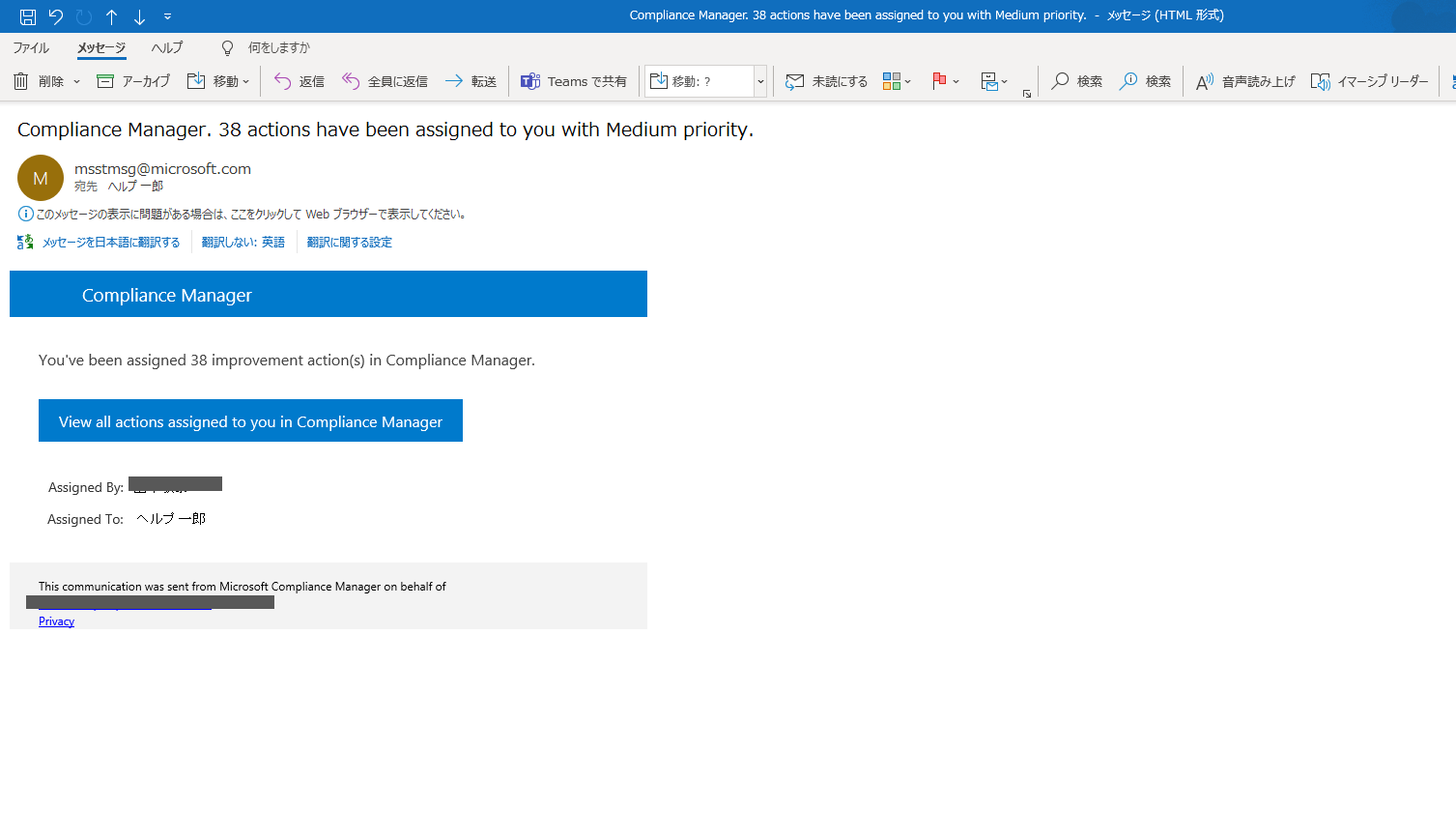Open the assign policy dropdown icon
The height and width of the screenshot is (837, 1456).
(x=994, y=81)
